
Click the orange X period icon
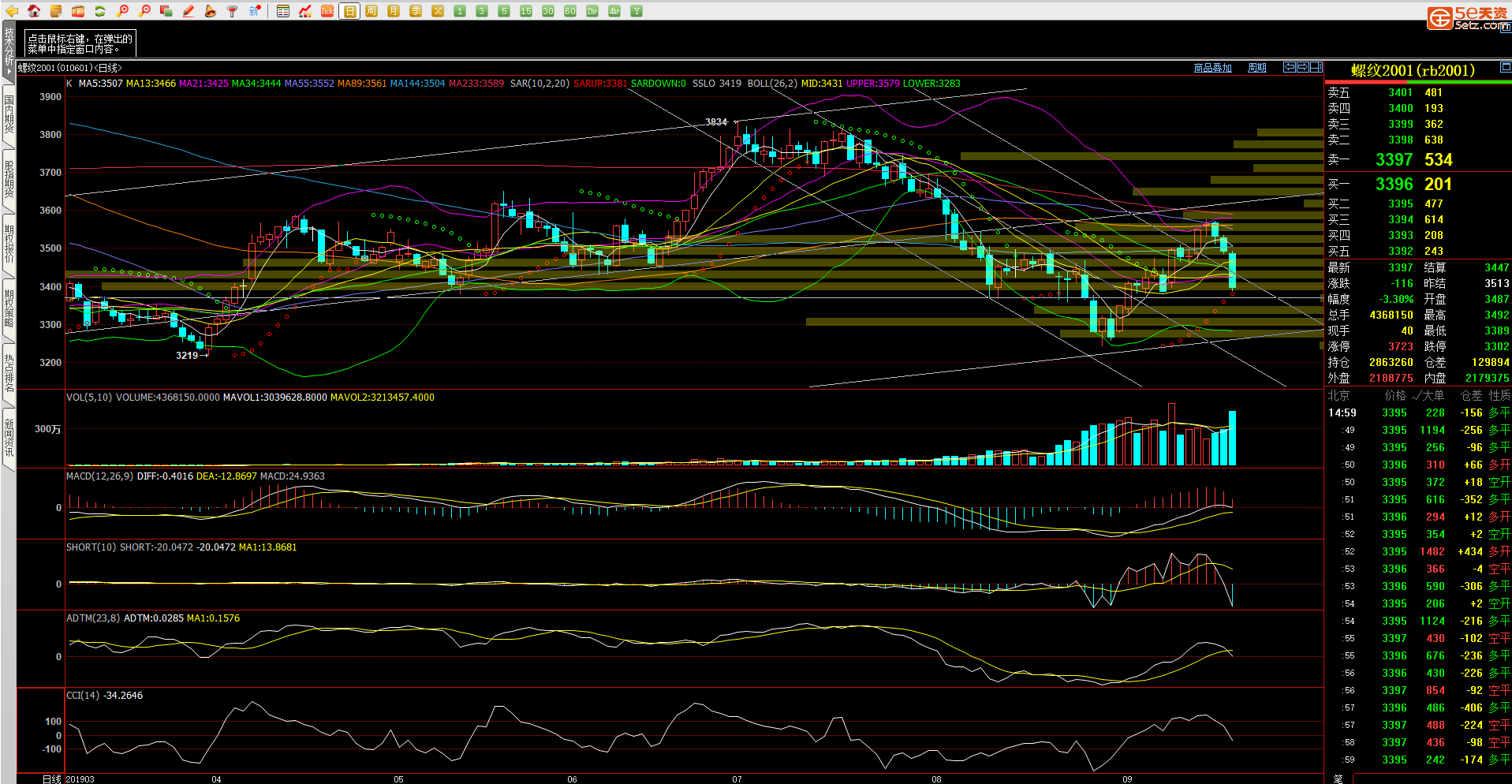click(x=438, y=11)
